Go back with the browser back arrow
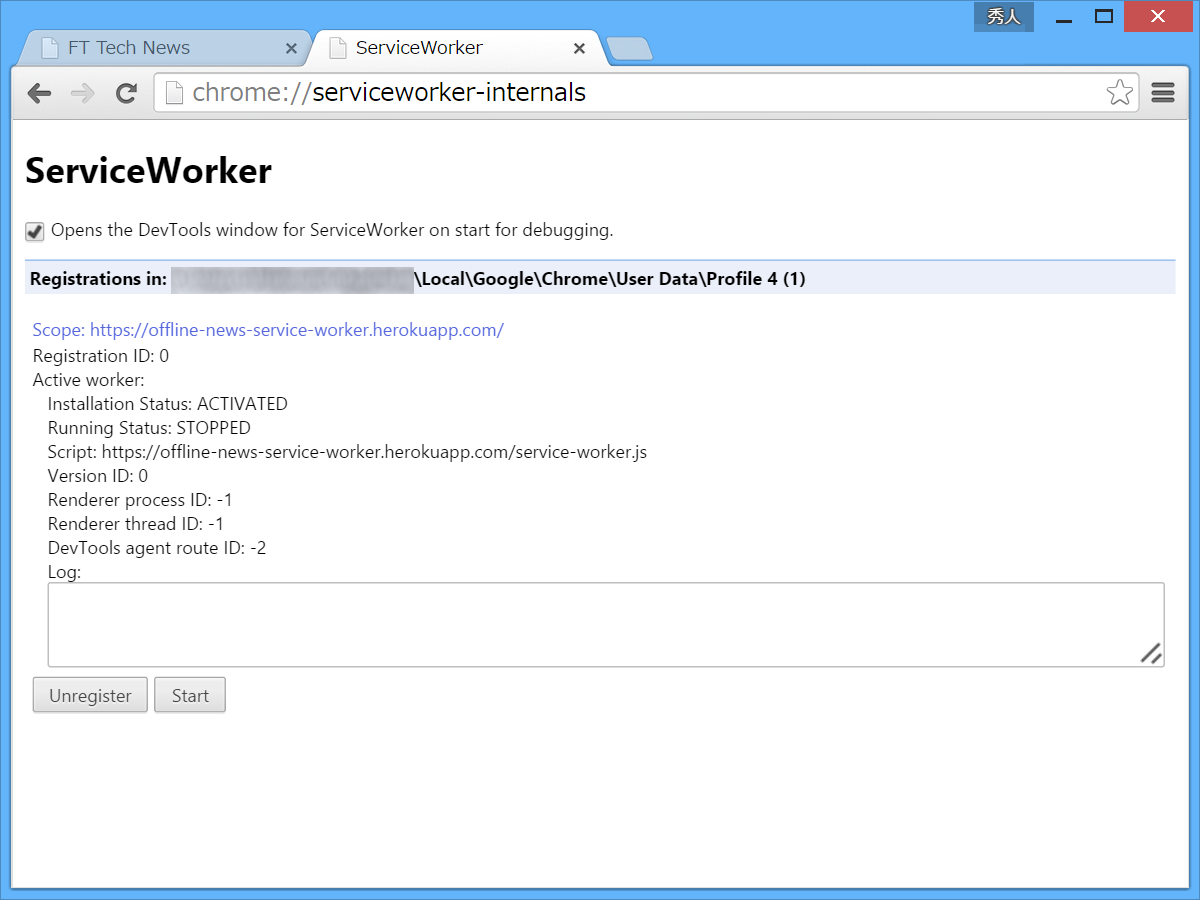The image size is (1200, 900). pyautogui.click(x=39, y=93)
